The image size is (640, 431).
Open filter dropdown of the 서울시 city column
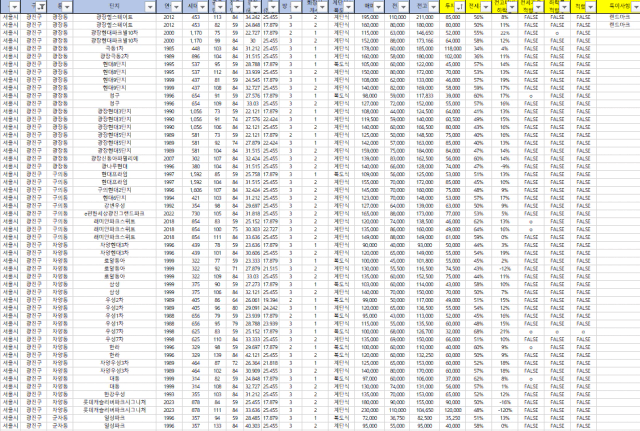(x=15, y=7)
